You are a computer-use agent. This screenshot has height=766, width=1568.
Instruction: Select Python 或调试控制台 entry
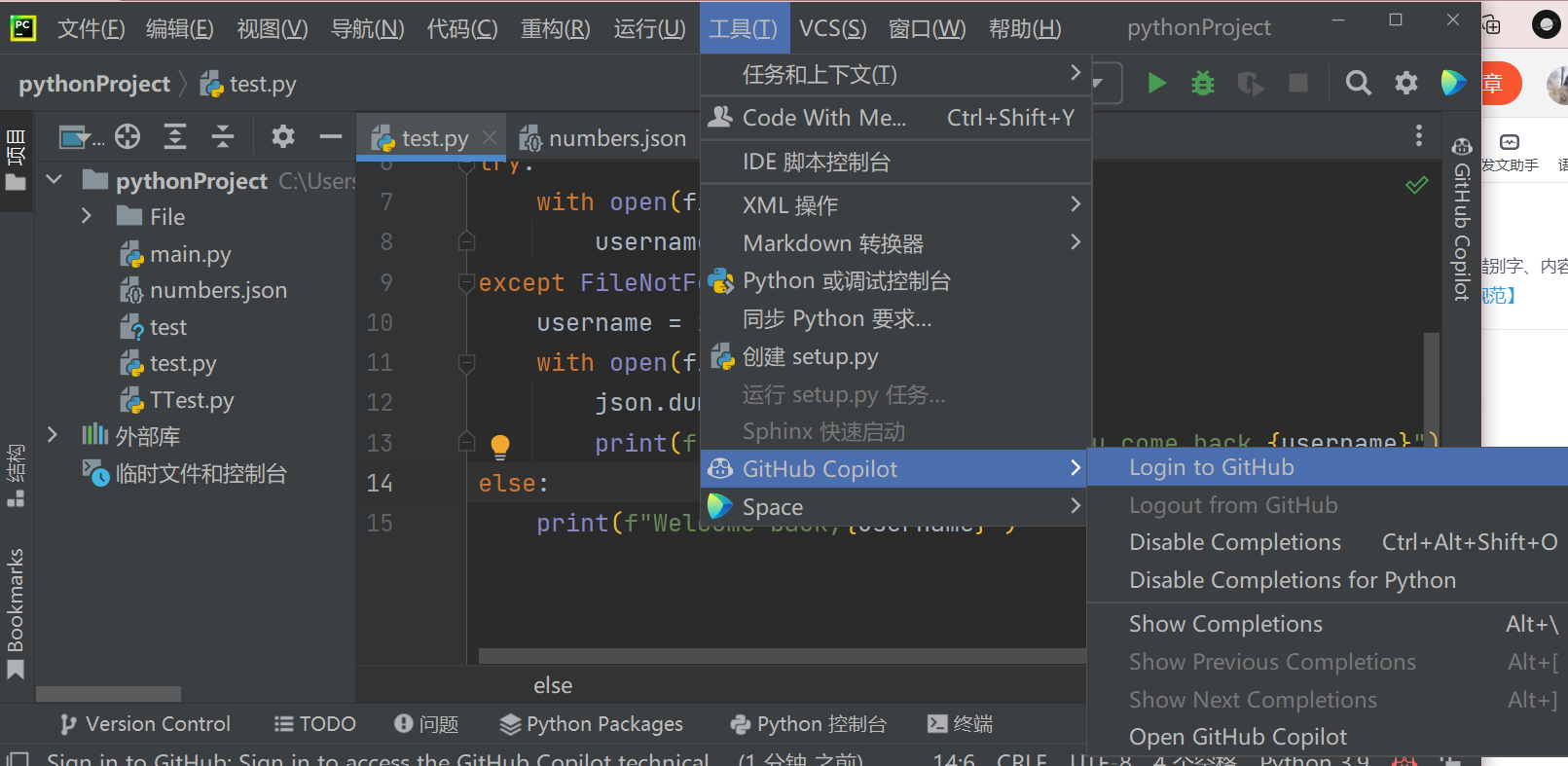(895, 280)
